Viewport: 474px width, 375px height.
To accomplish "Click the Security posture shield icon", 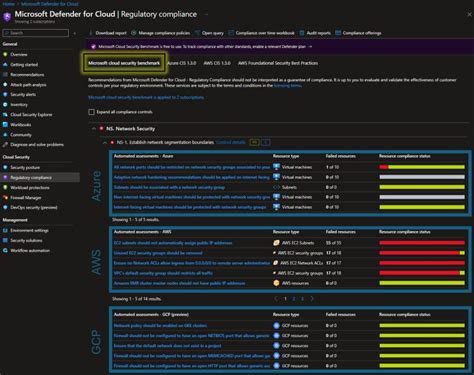I will (5, 167).
